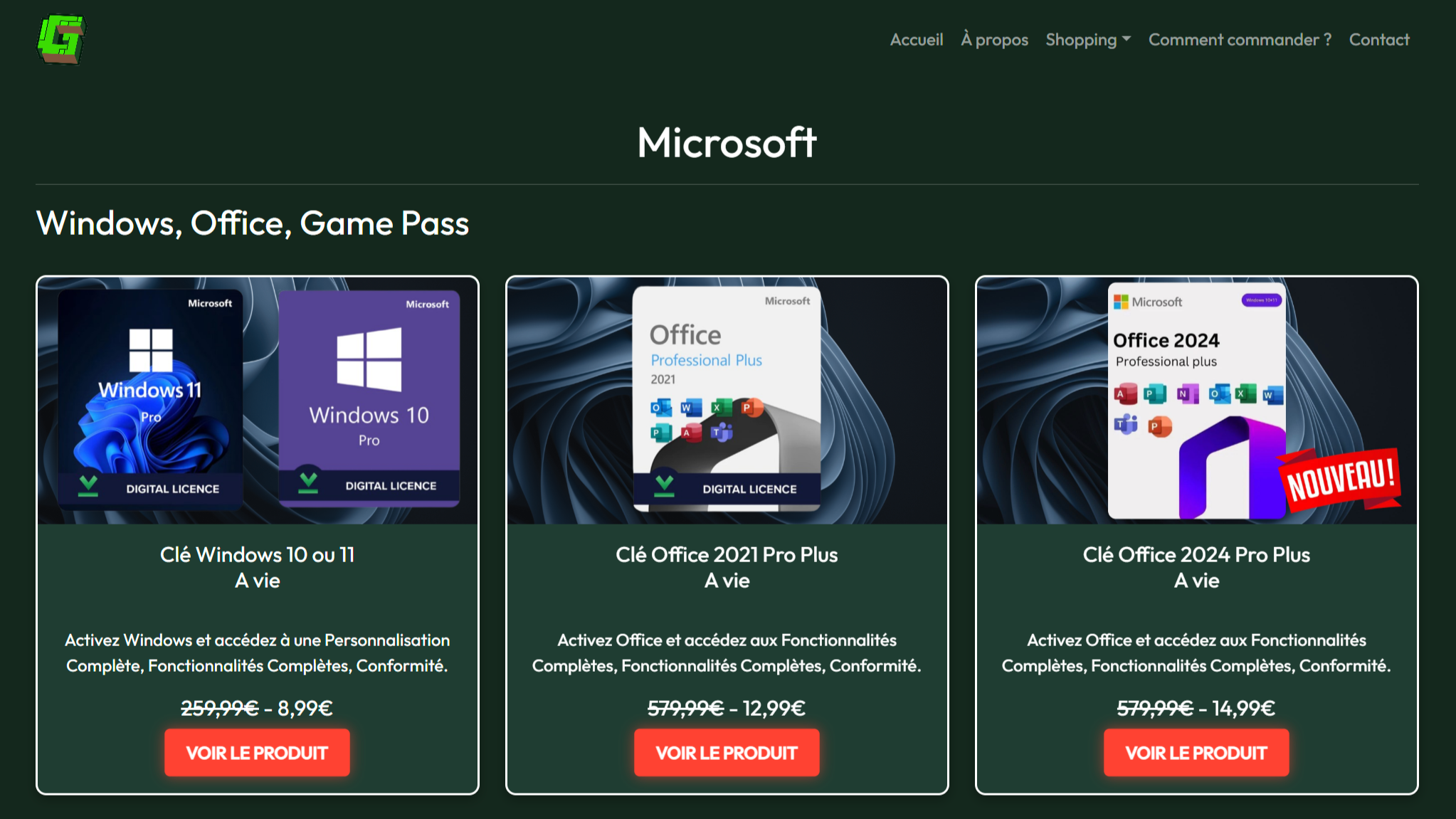
Task: Expand the Shopping dropdown menu
Action: coord(1087,40)
